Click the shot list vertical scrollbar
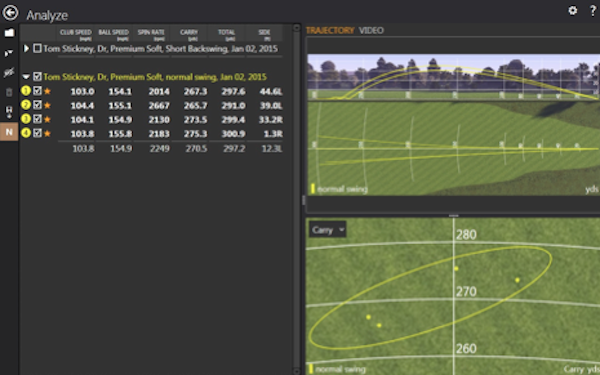 (x=296, y=199)
